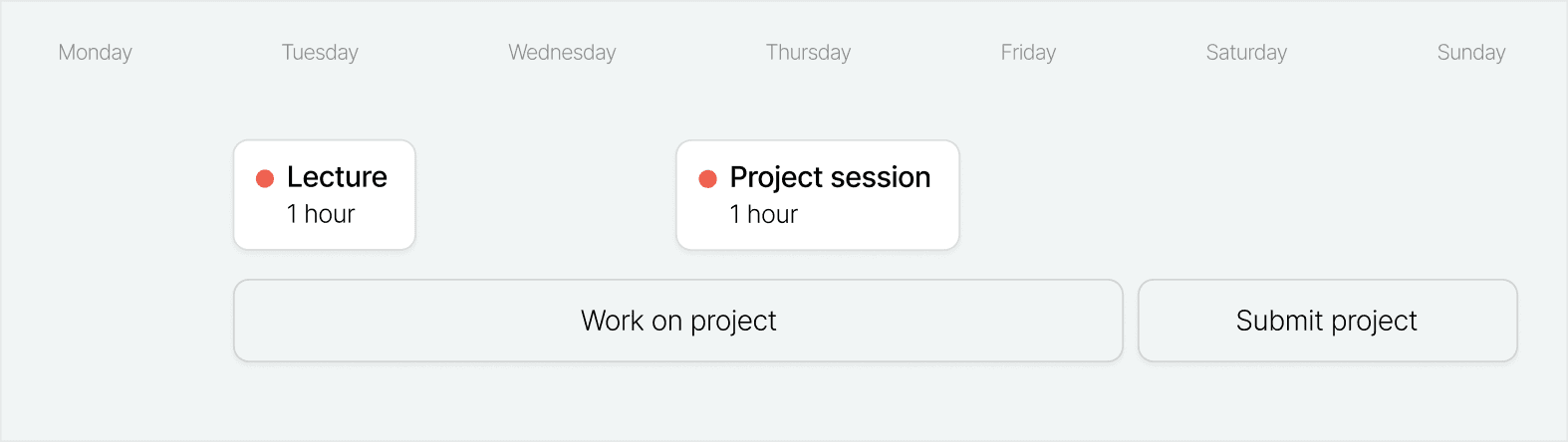Click the Project session title text
The height and width of the screenshot is (443, 1568).
[830, 178]
